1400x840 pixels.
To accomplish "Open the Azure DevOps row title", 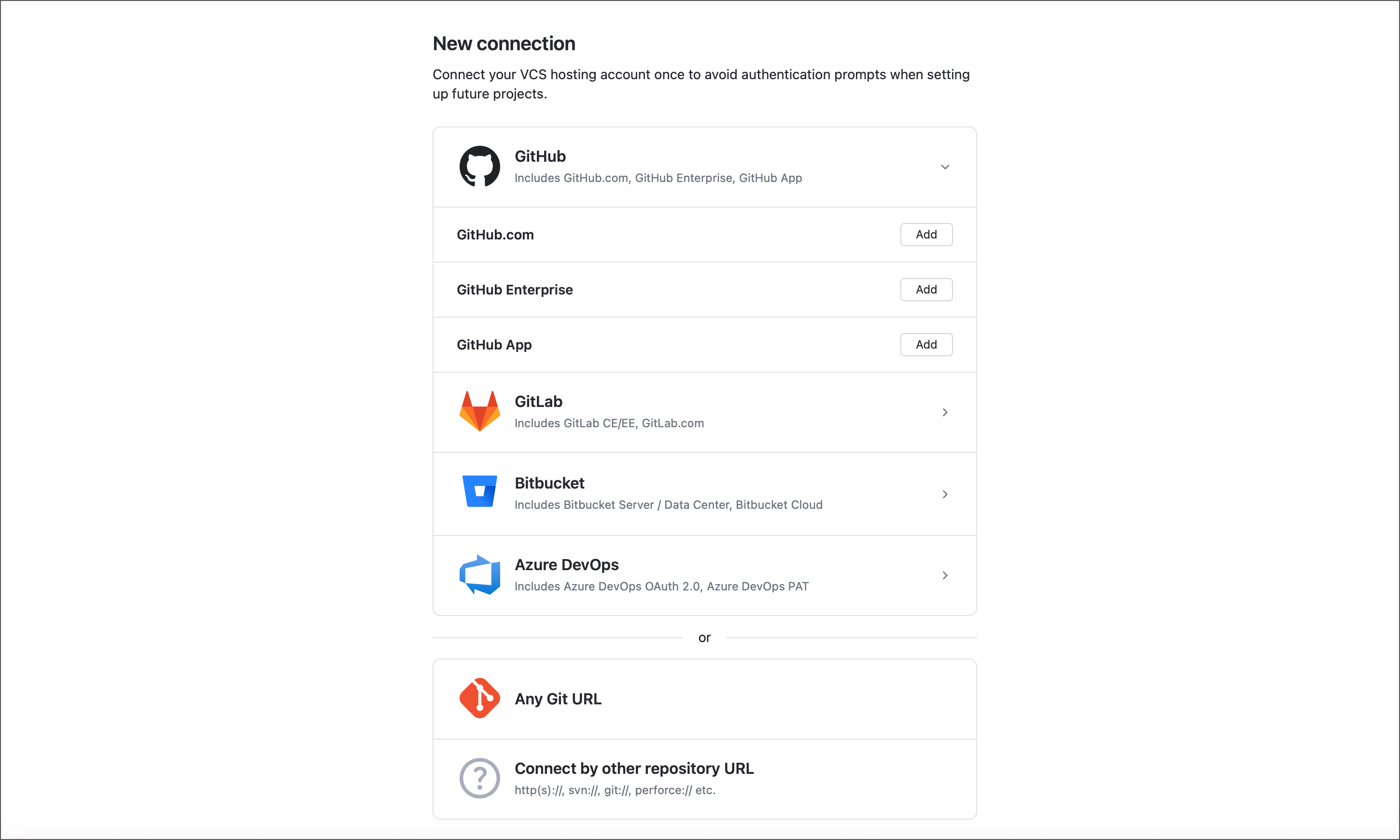I will coord(566,564).
